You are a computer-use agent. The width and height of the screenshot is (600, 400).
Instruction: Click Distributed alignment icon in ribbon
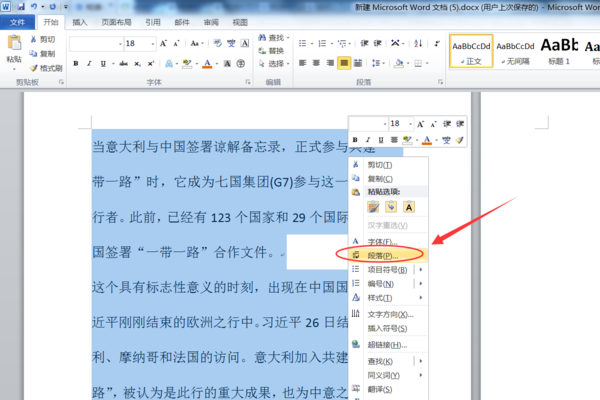coord(358,63)
